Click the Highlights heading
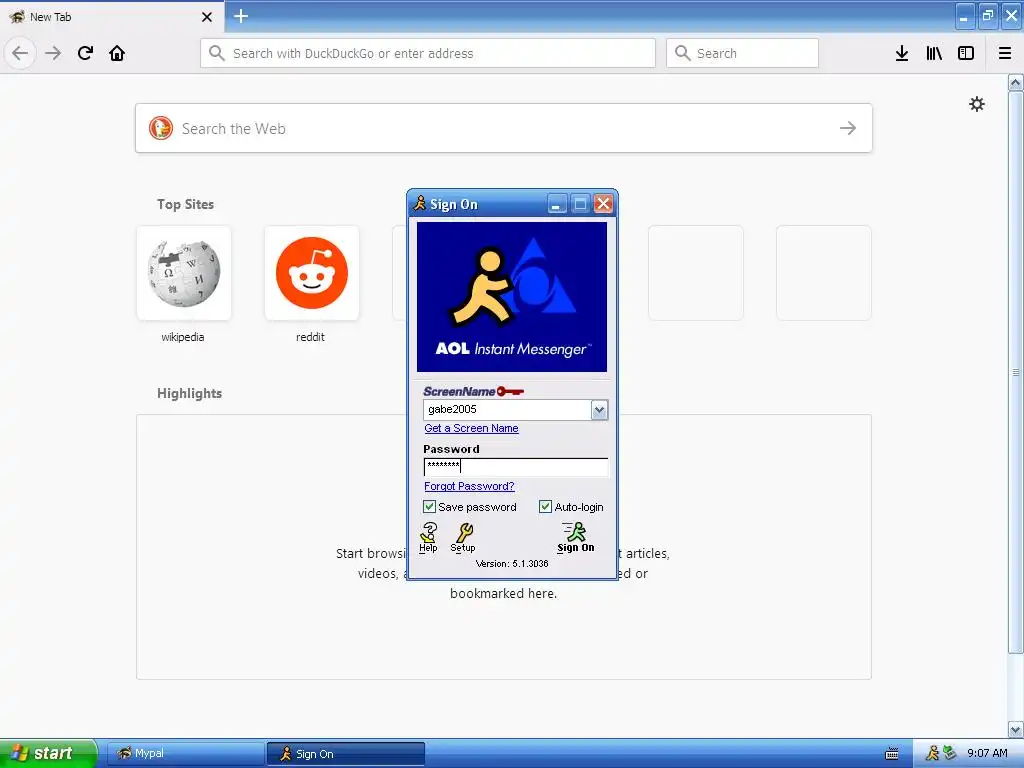This screenshot has width=1024, height=768. [189, 393]
